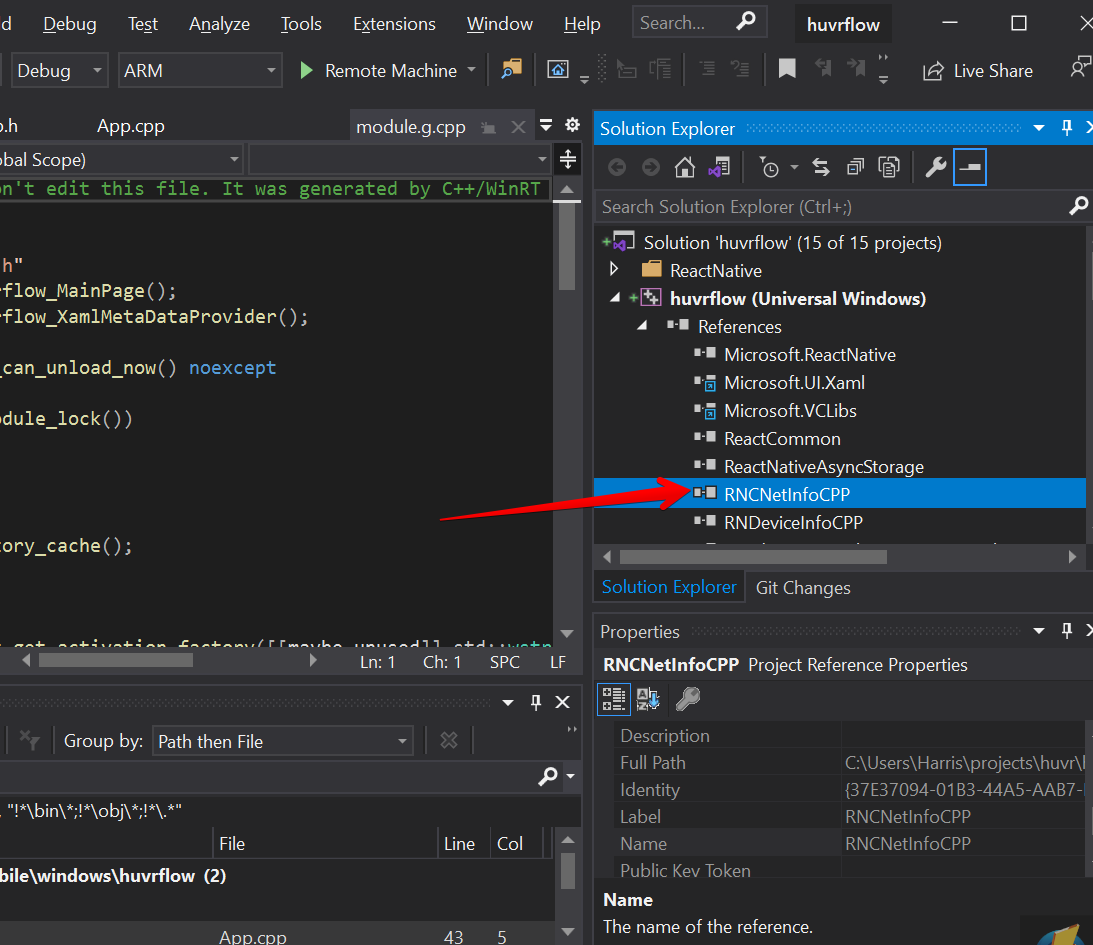Keep module.g.cpp tab open

pyautogui.click(x=489, y=126)
